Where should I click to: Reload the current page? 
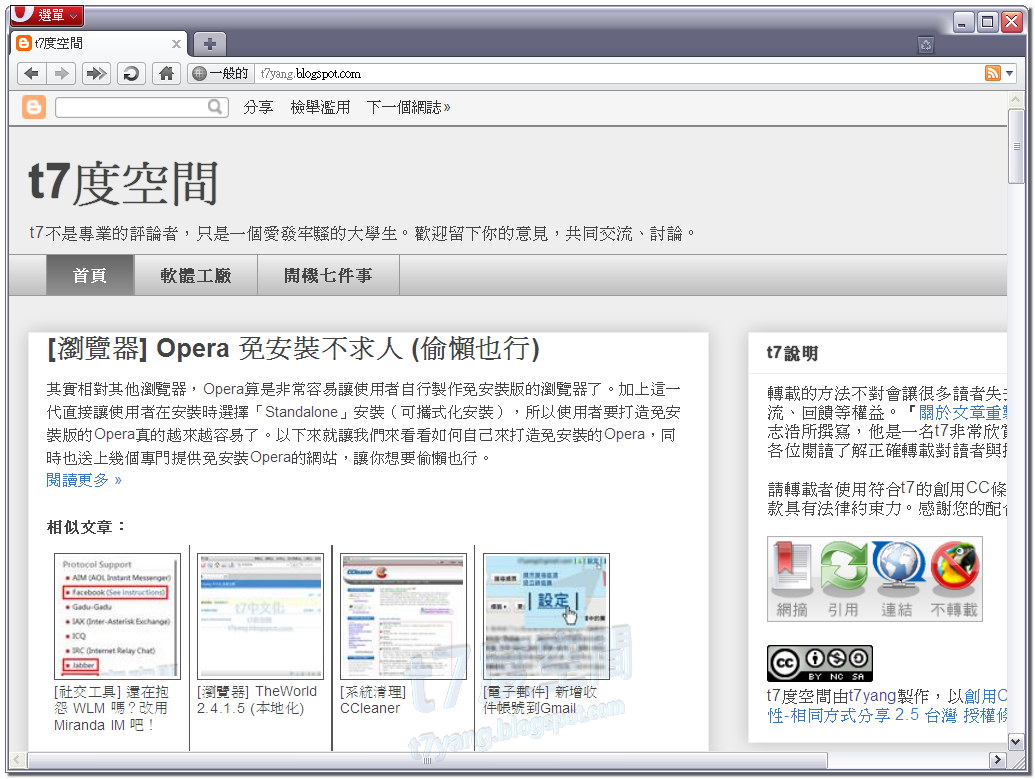pyautogui.click(x=131, y=73)
